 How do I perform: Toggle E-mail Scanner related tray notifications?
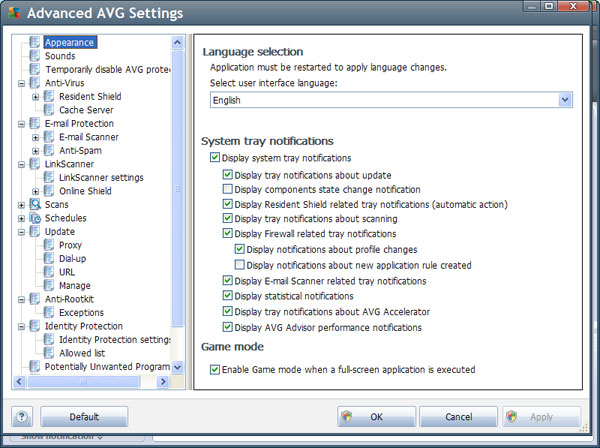227,280
